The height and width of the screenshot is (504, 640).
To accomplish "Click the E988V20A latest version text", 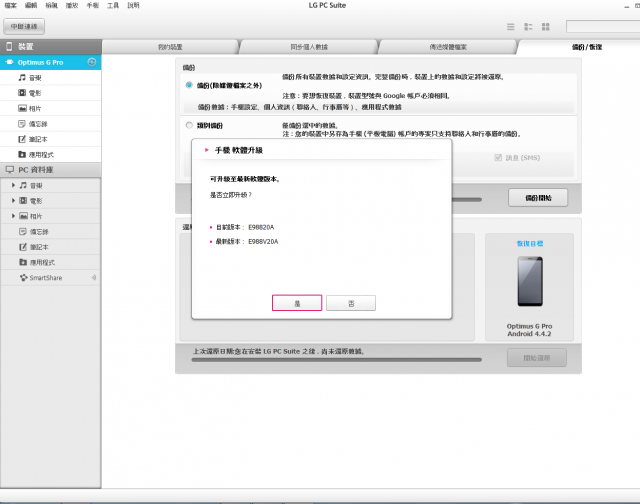I will click(x=263, y=241).
